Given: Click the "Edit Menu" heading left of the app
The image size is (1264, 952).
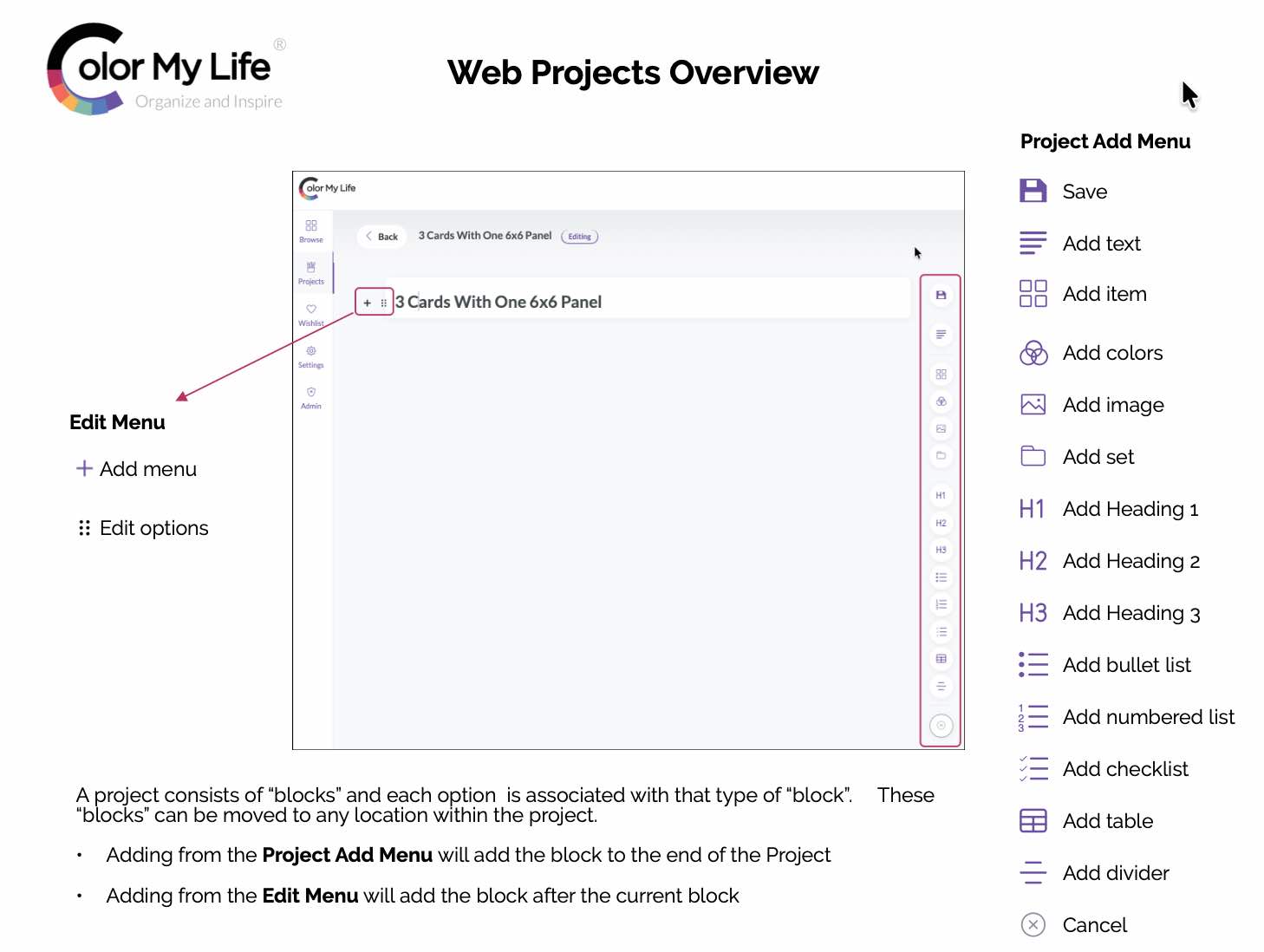Looking at the screenshot, I should [x=117, y=422].
